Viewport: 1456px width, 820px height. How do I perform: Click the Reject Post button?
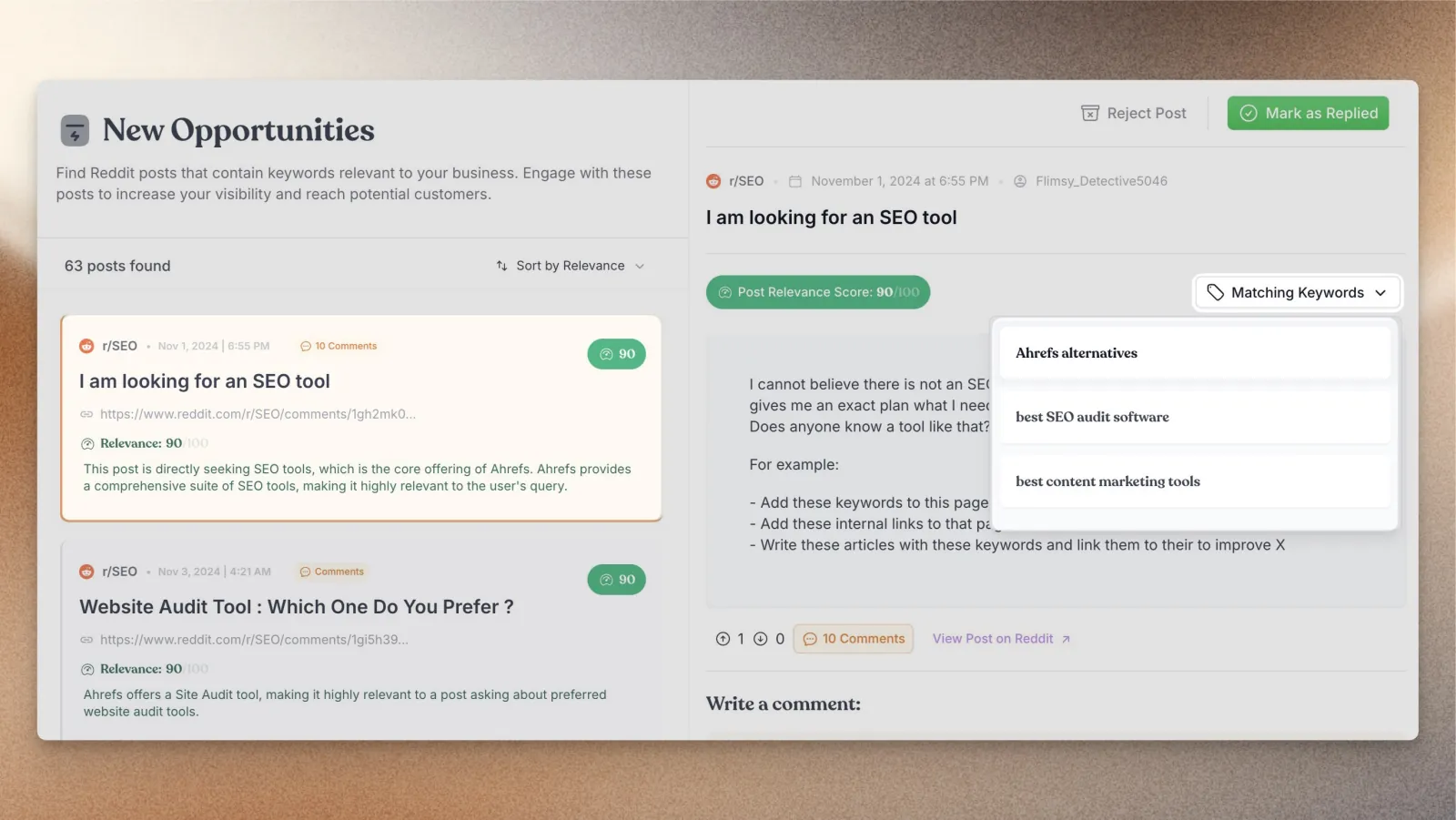click(x=1134, y=113)
